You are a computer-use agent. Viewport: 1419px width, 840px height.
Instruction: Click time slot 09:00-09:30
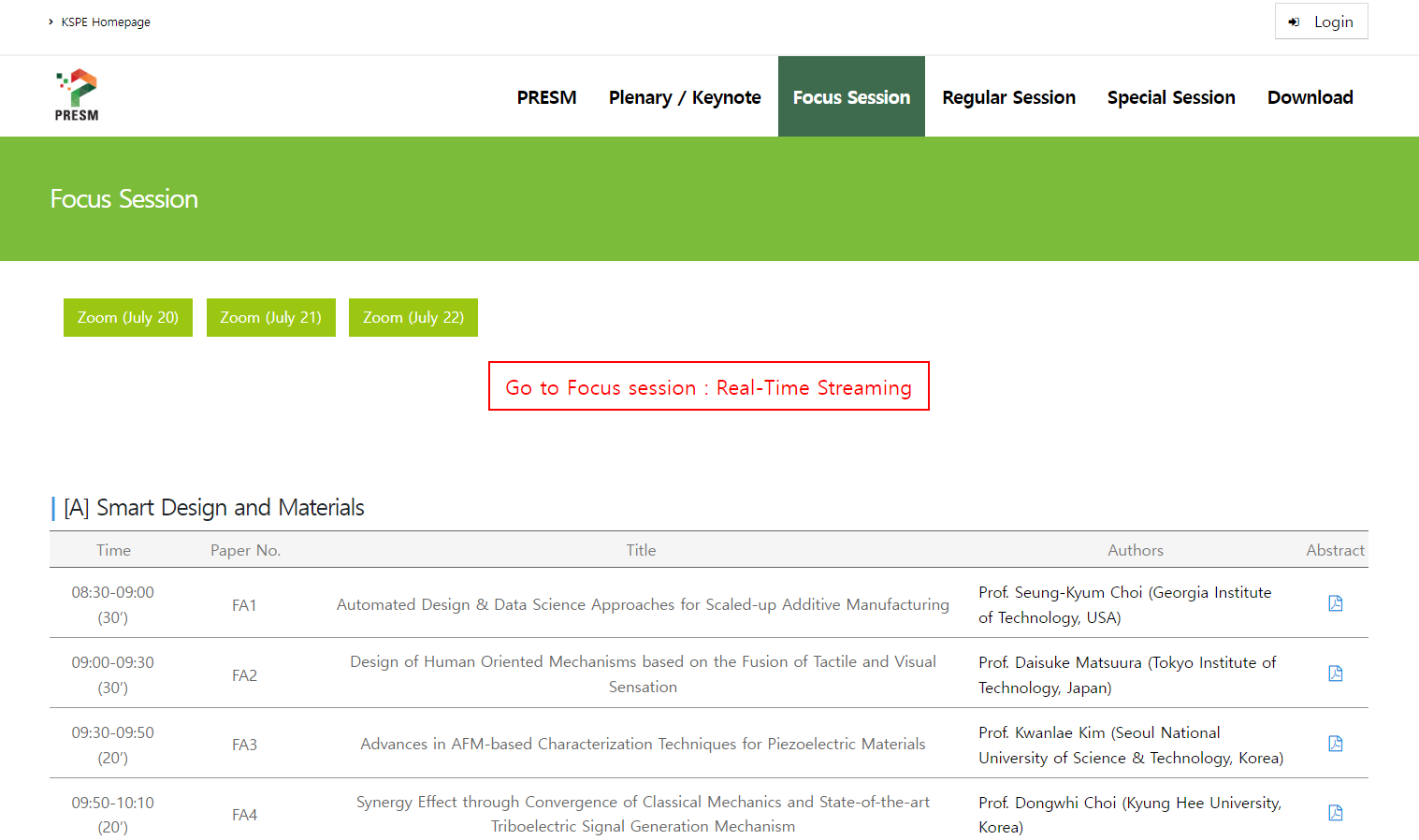coord(113,662)
